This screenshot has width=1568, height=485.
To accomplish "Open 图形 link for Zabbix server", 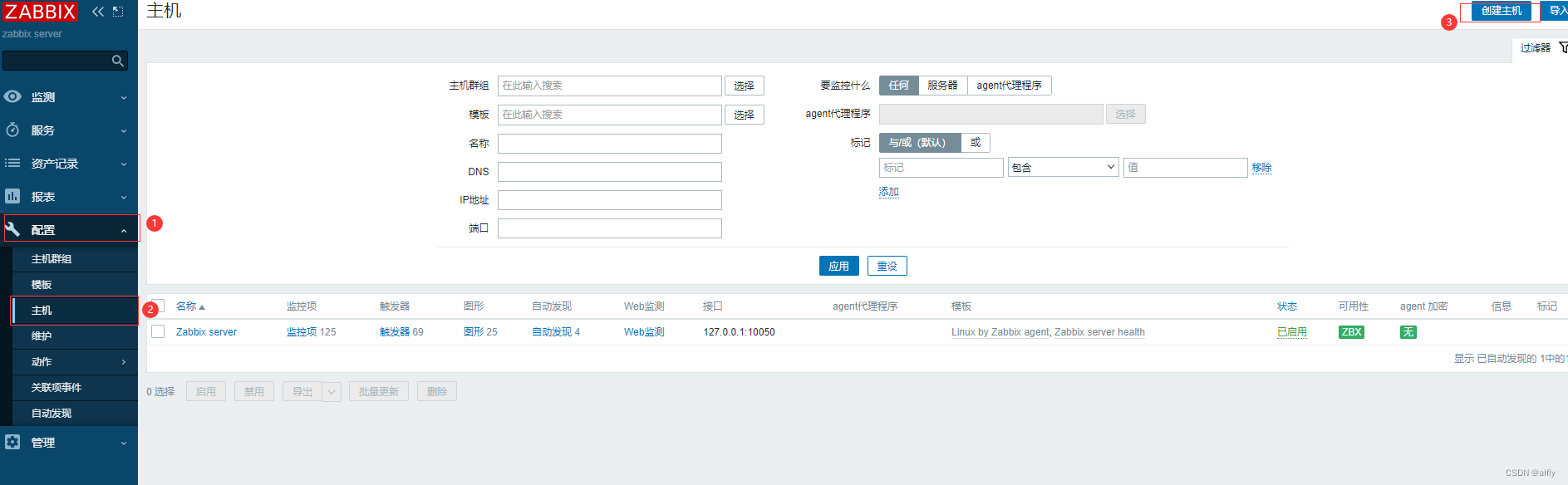I will click(474, 332).
